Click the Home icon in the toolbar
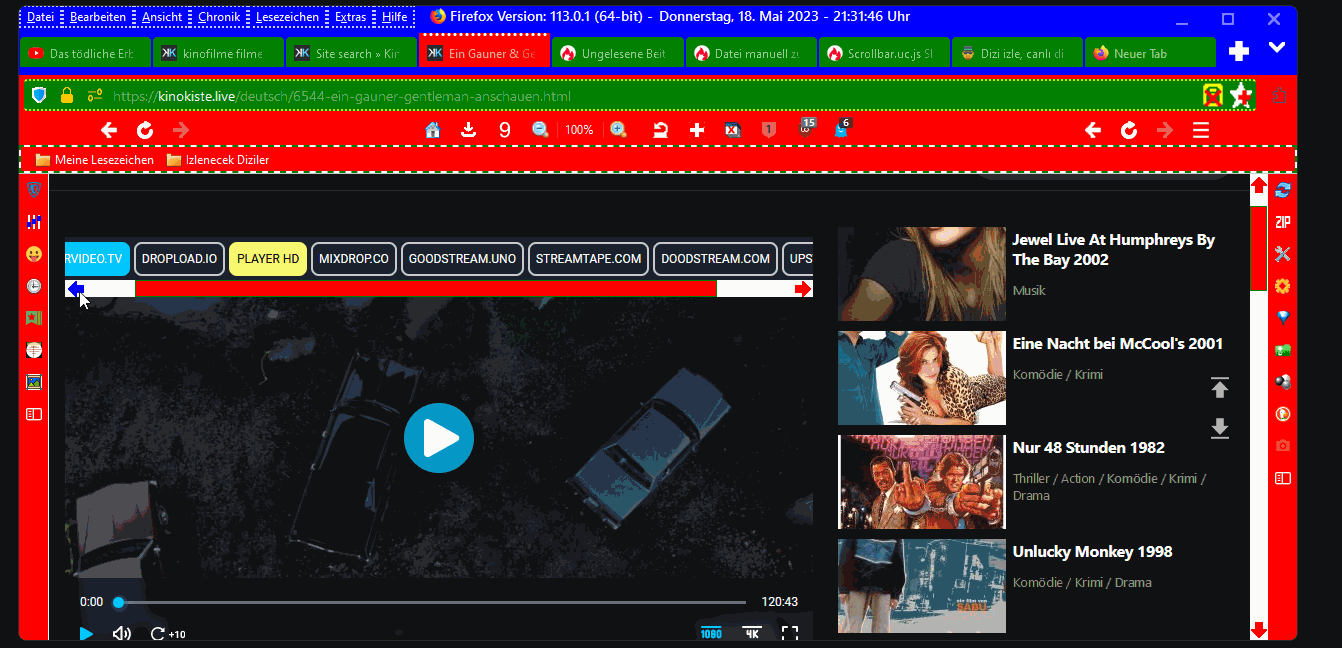This screenshot has height=648, width=1342. [x=433, y=130]
